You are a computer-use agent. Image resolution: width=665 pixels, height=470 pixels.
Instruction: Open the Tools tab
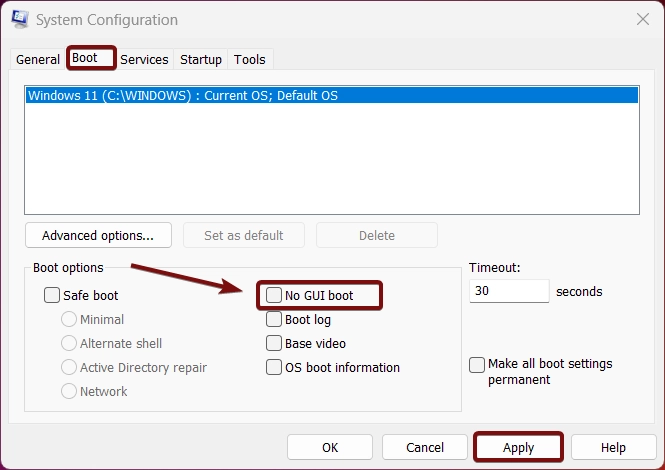pyautogui.click(x=250, y=59)
